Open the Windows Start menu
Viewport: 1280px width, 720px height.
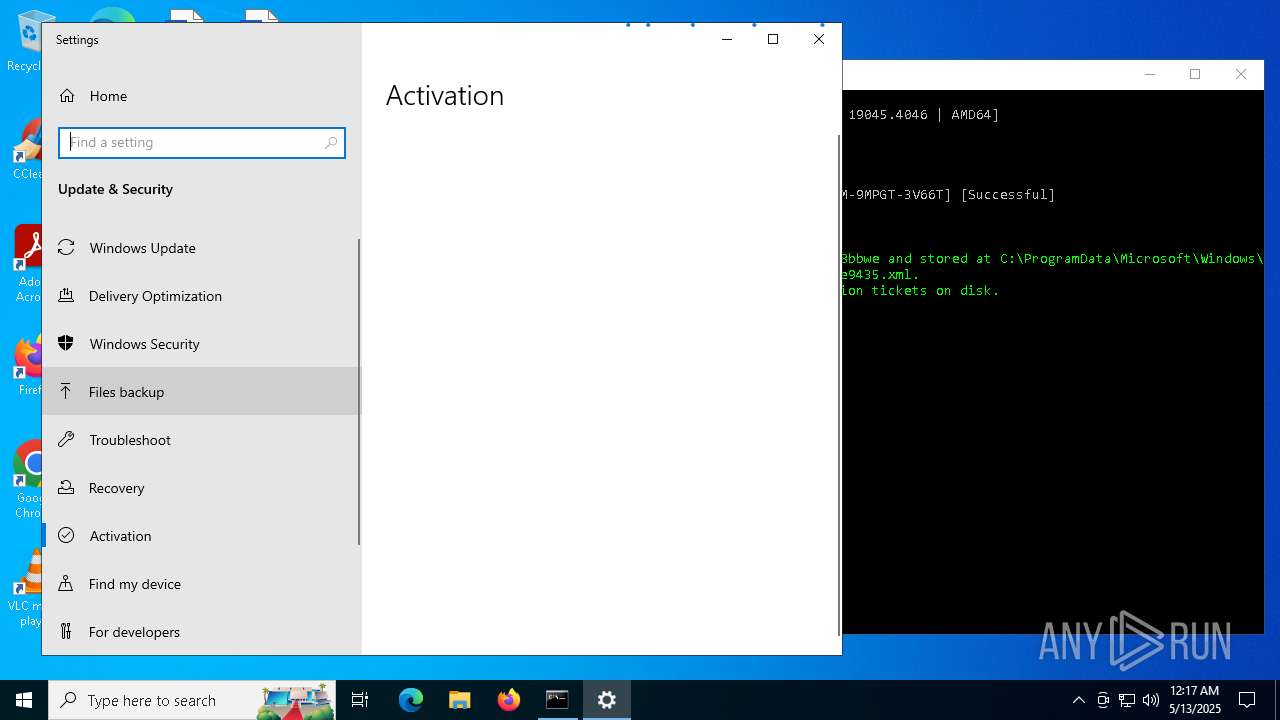24,700
